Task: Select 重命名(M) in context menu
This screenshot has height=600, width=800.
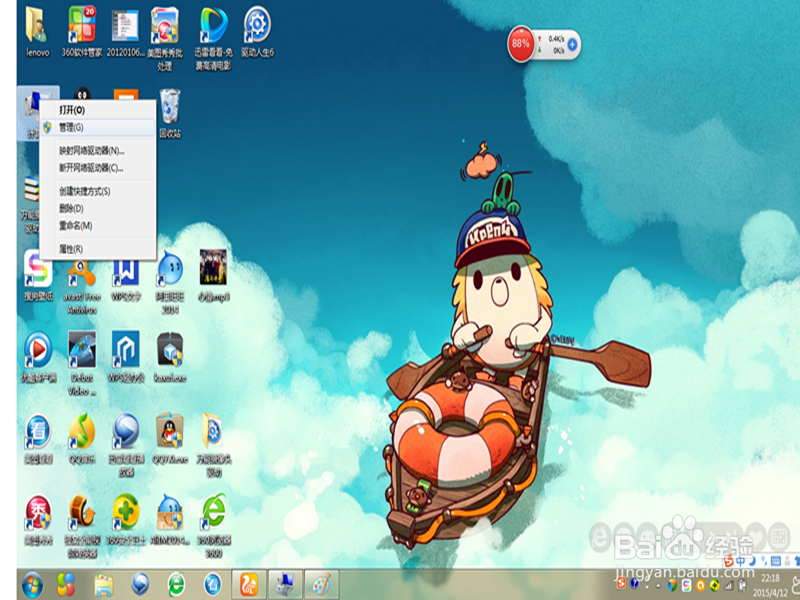Action: point(97,226)
